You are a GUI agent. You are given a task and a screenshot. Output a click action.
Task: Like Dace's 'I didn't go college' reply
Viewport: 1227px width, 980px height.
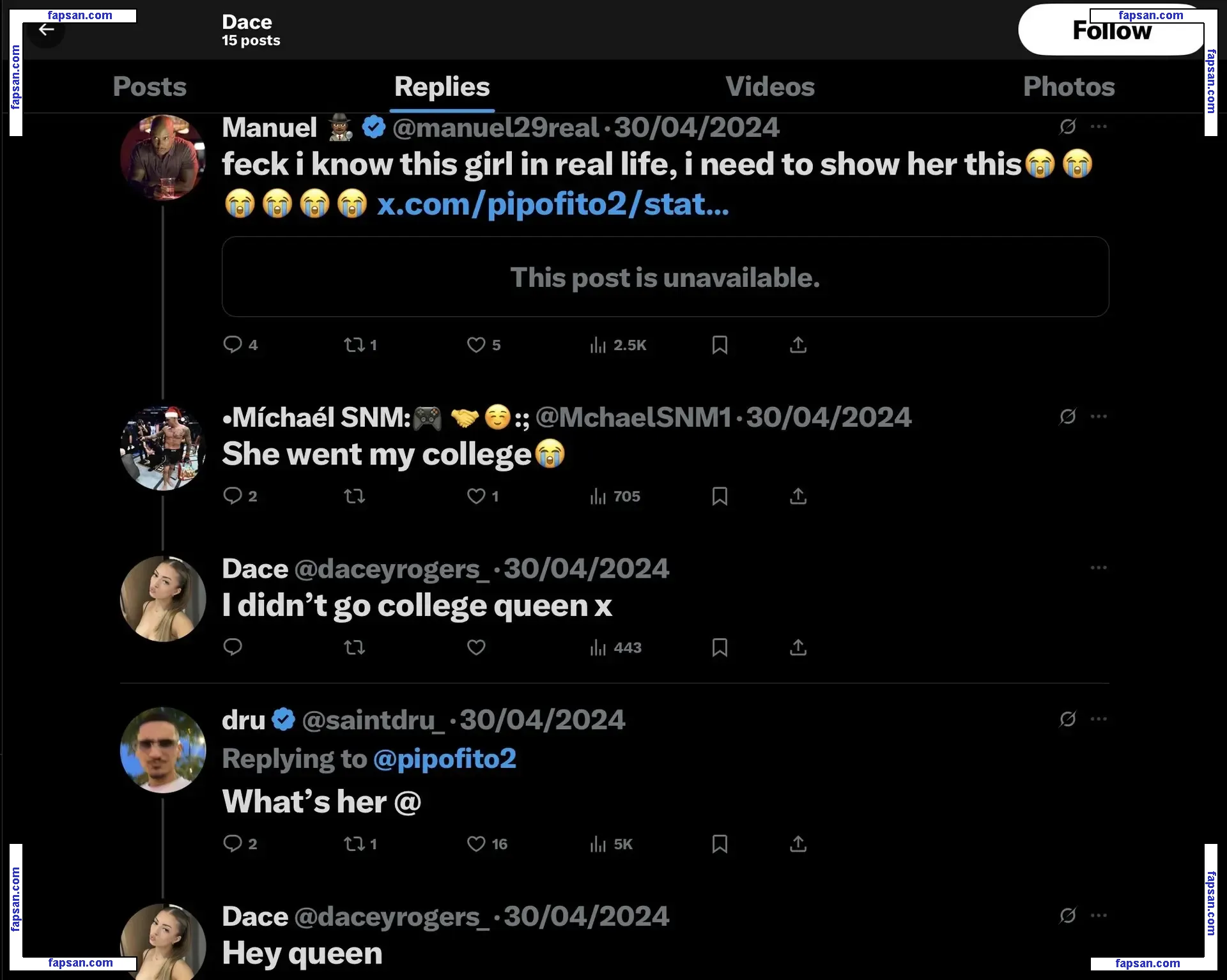[476, 648]
